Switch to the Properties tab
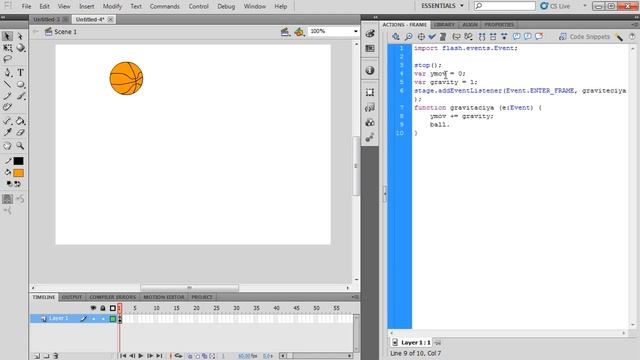Image resolution: width=640 pixels, height=360 pixels. click(499, 24)
